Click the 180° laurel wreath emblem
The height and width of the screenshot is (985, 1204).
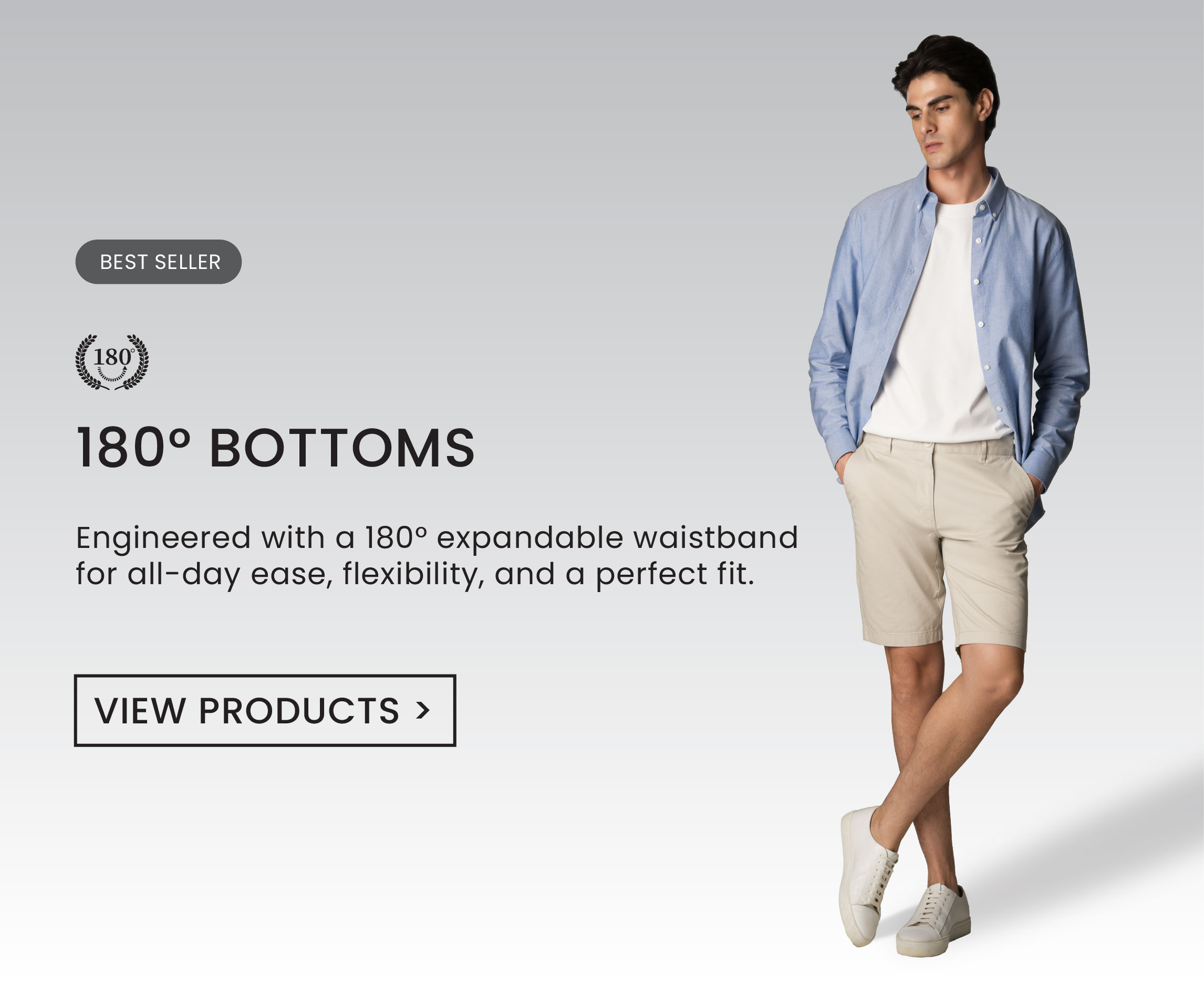click(112, 362)
